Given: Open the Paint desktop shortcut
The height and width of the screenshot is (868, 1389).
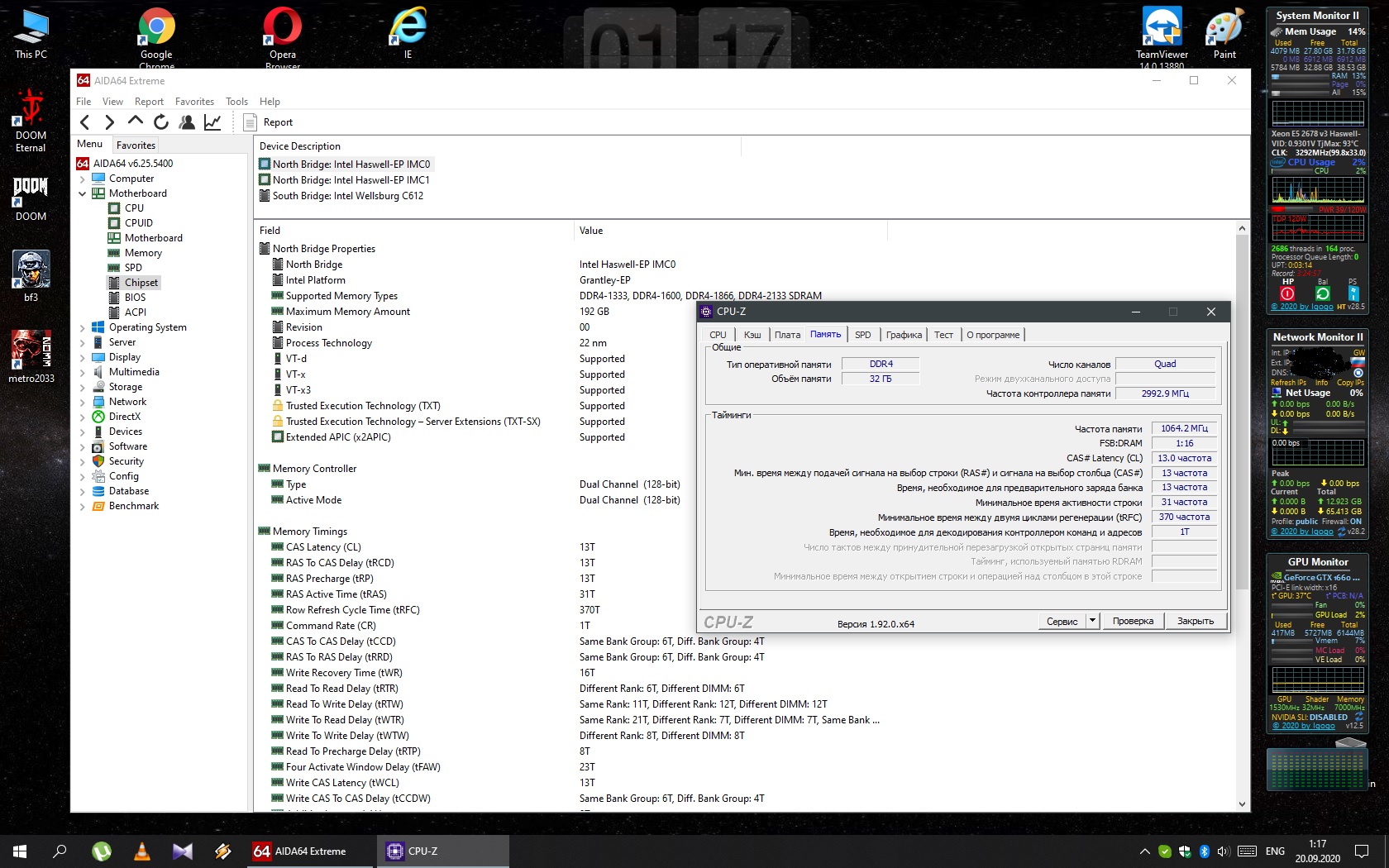Looking at the screenshot, I should pos(1224,33).
